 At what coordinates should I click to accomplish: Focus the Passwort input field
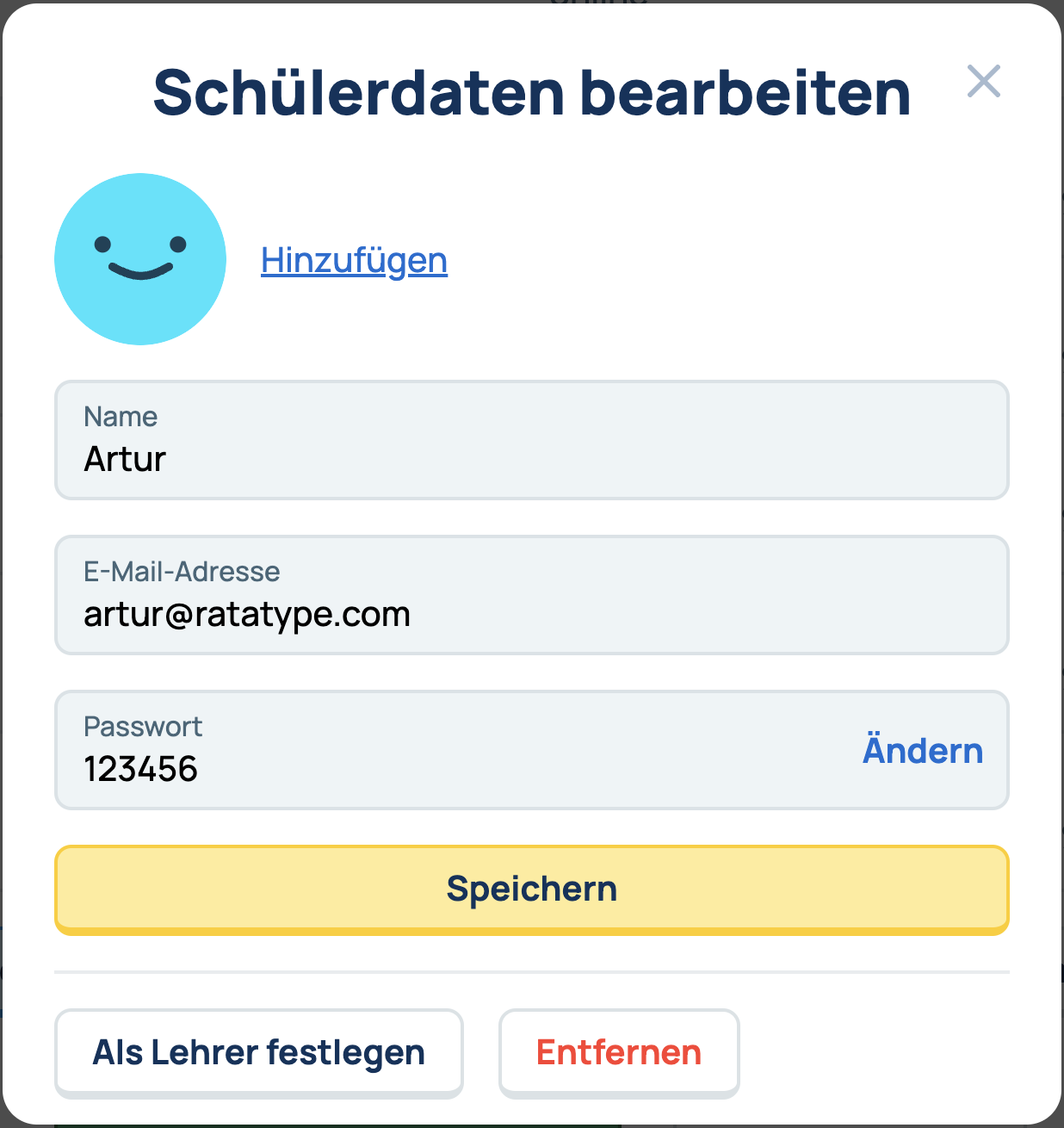tap(456, 750)
